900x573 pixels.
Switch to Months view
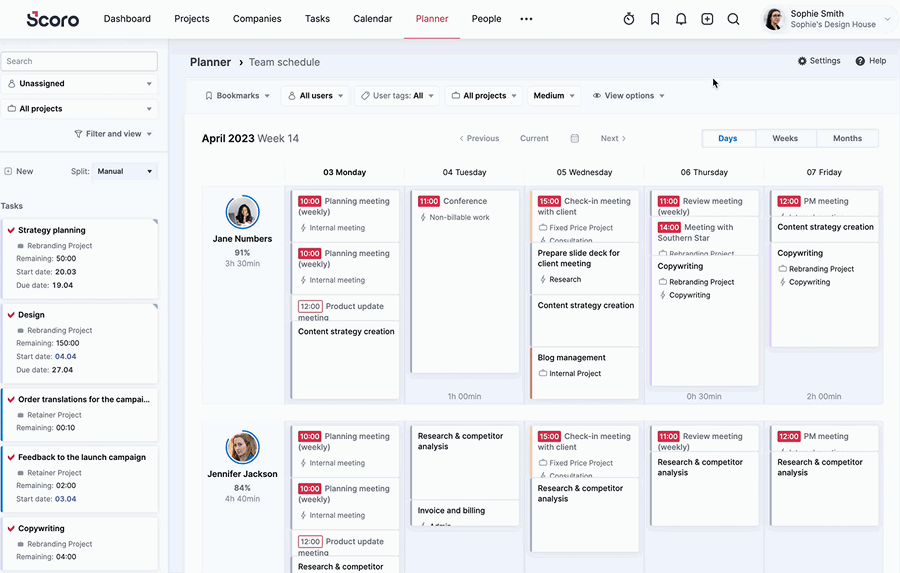[x=847, y=138]
